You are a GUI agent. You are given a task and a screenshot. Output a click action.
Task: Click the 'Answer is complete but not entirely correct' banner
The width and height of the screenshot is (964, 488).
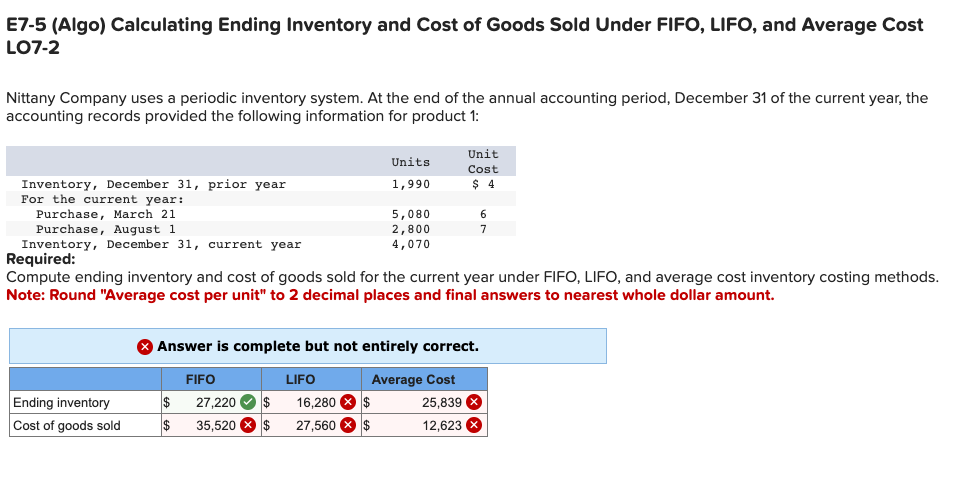(307, 346)
